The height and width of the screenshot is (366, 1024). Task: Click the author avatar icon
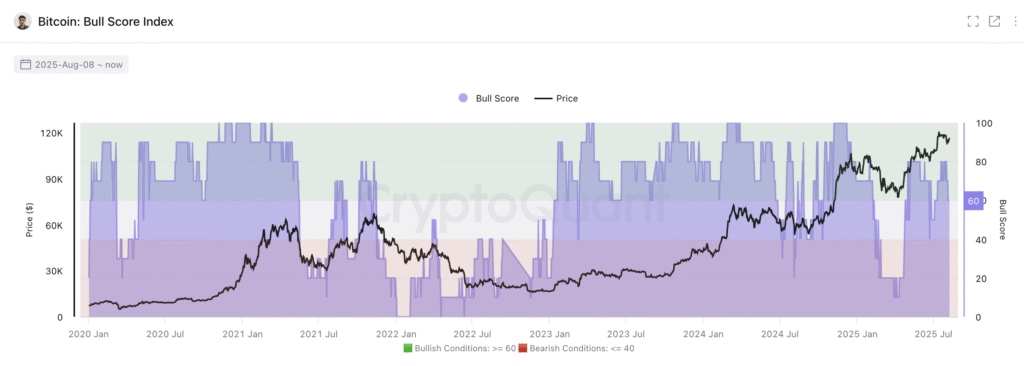click(x=23, y=22)
